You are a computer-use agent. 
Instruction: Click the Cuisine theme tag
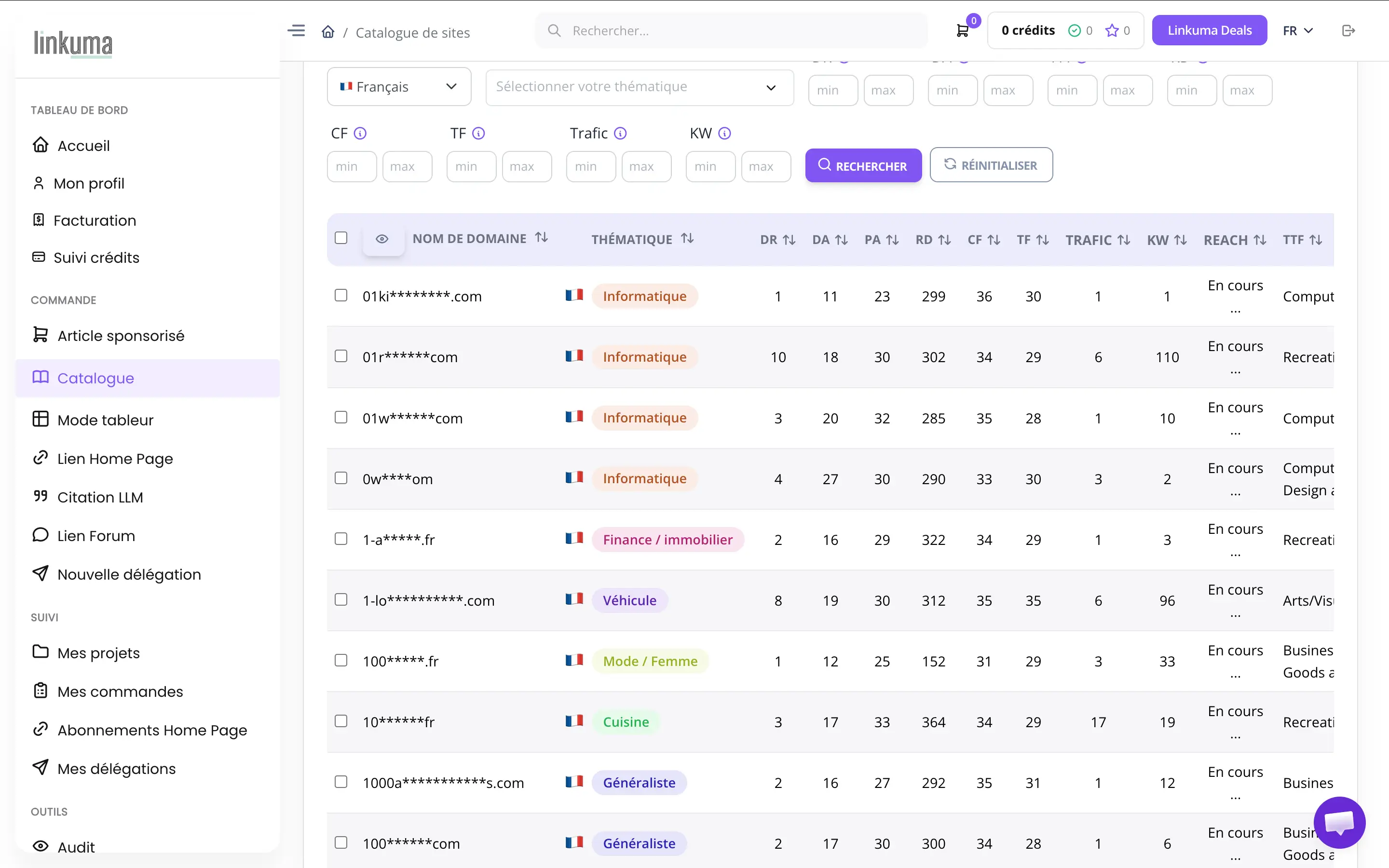pyautogui.click(x=626, y=722)
